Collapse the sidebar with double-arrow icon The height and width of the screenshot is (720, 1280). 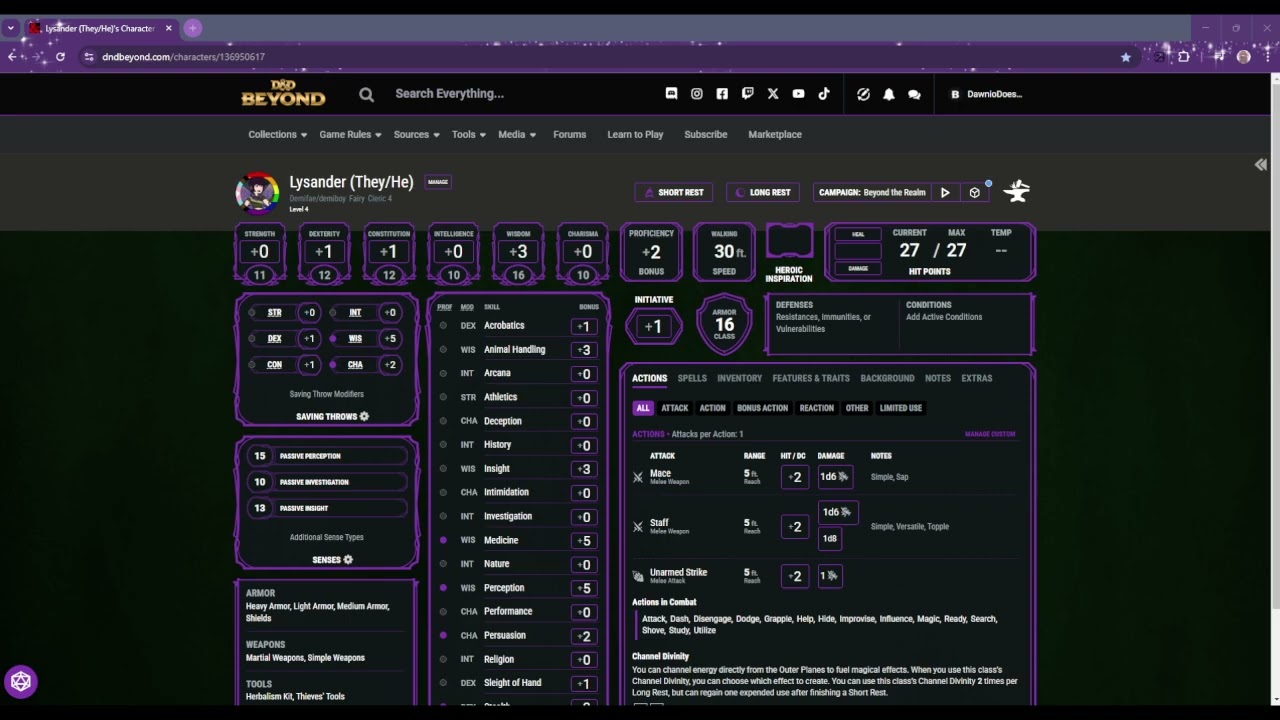[1261, 165]
